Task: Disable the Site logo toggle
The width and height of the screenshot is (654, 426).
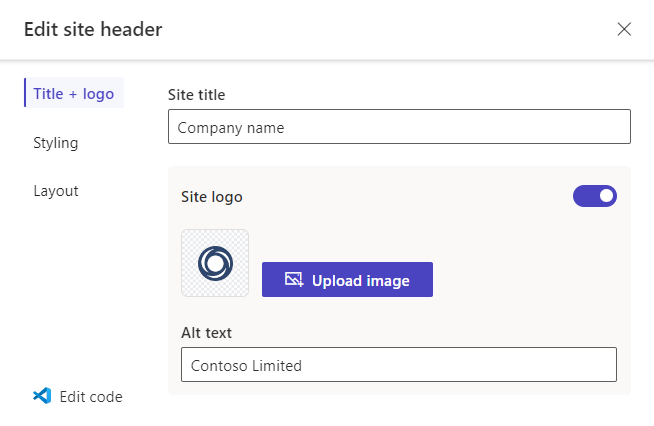Action: pyautogui.click(x=594, y=196)
